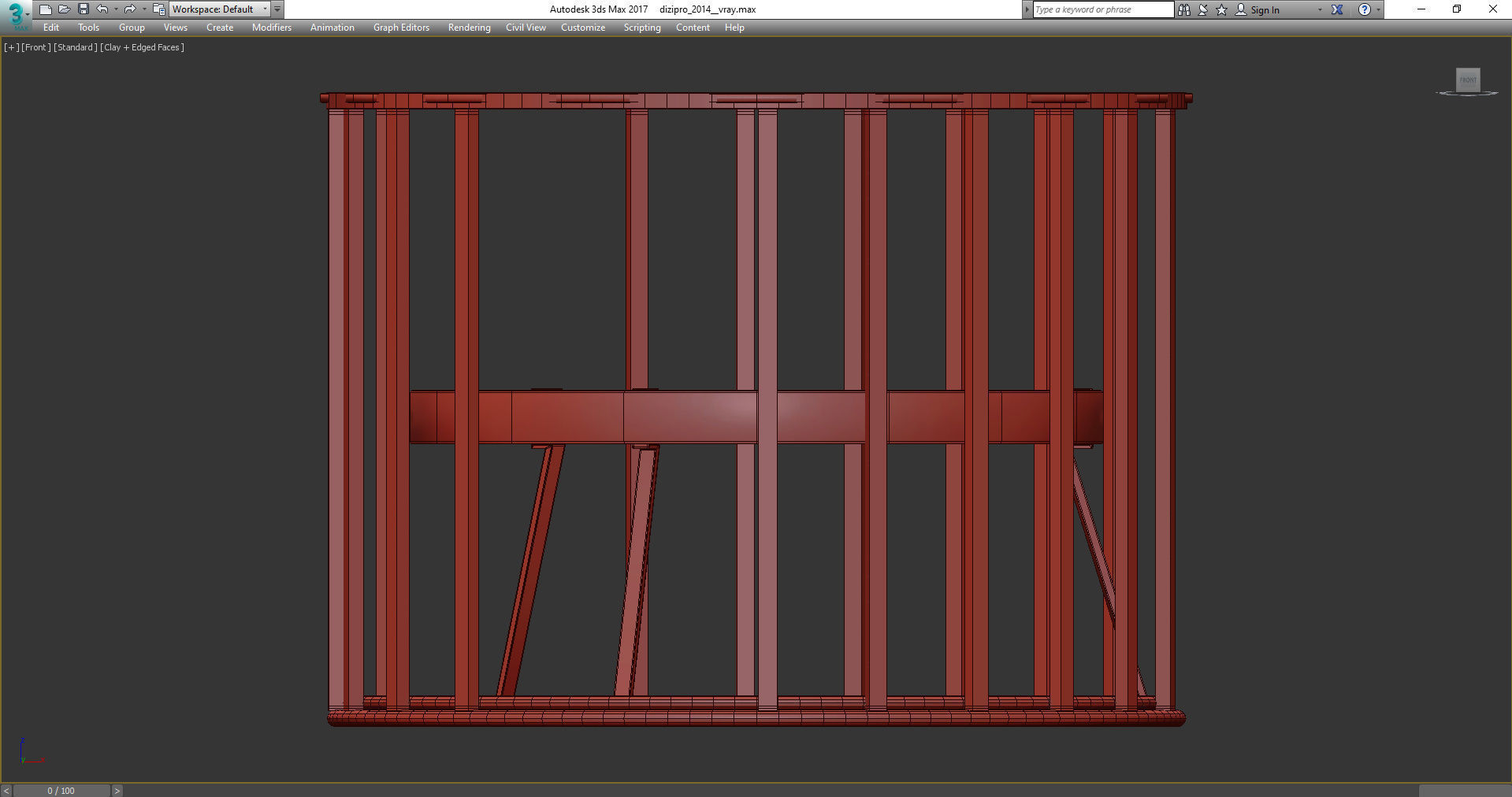The width and height of the screenshot is (1512, 797).
Task: Click the 0 / 100 time slider handle
Action: coord(61,791)
